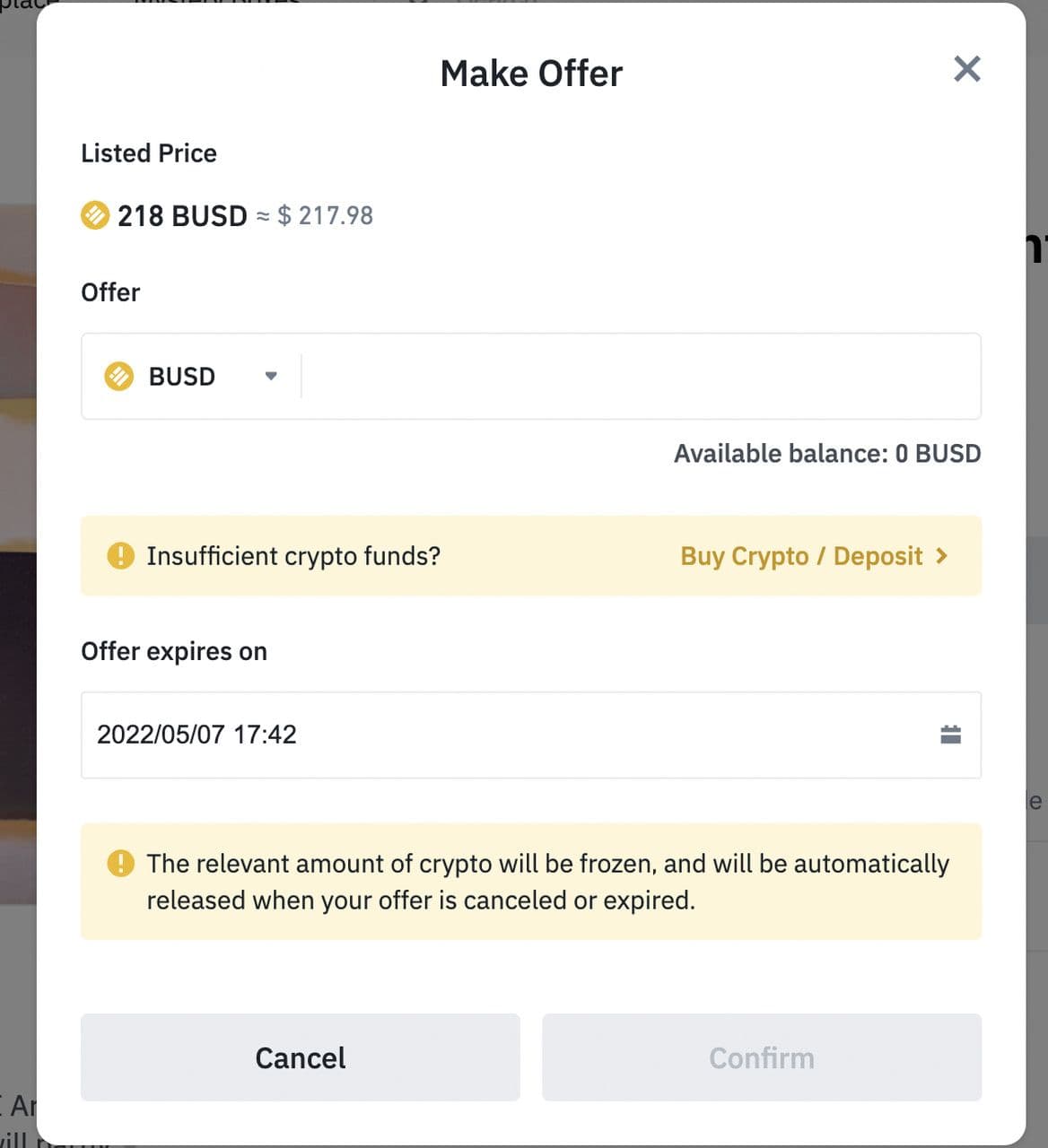Click the offer expiry date 2022/05/07 17:42
Screen dimensions: 1048x1148
point(196,735)
